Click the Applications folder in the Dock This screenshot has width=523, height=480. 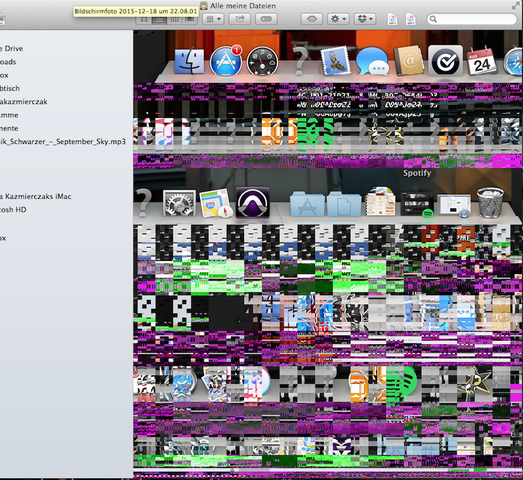coord(307,204)
